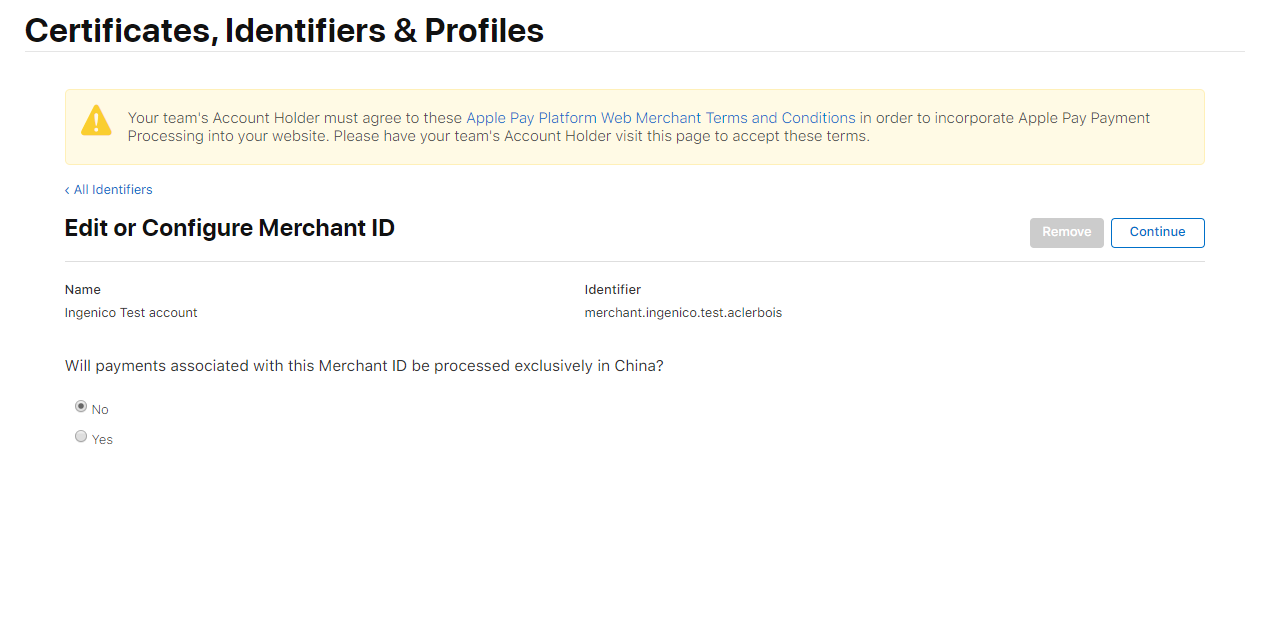The image size is (1261, 622).
Task: Select the No radio button
Action: pyautogui.click(x=81, y=407)
